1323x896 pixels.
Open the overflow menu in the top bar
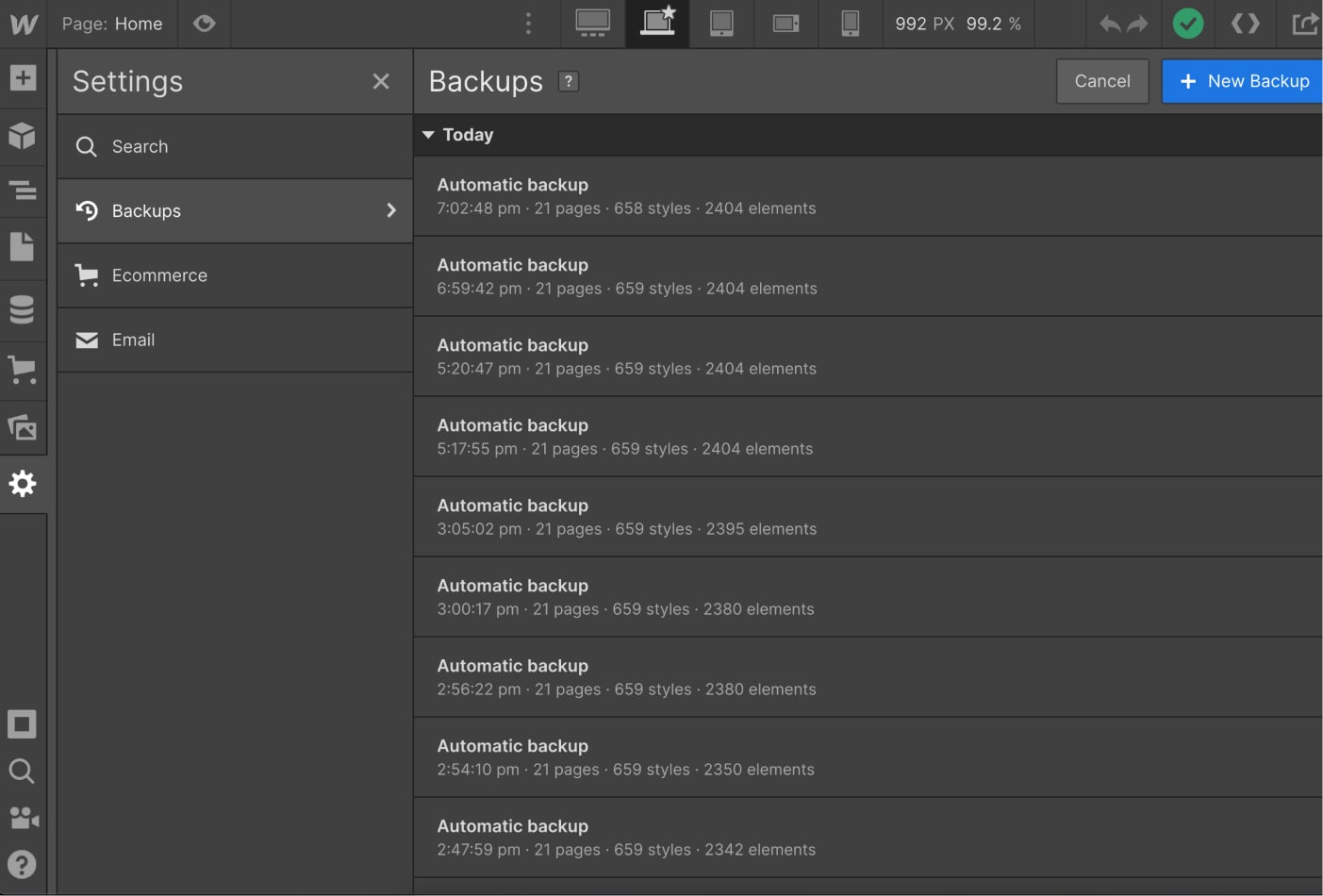coord(528,24)
